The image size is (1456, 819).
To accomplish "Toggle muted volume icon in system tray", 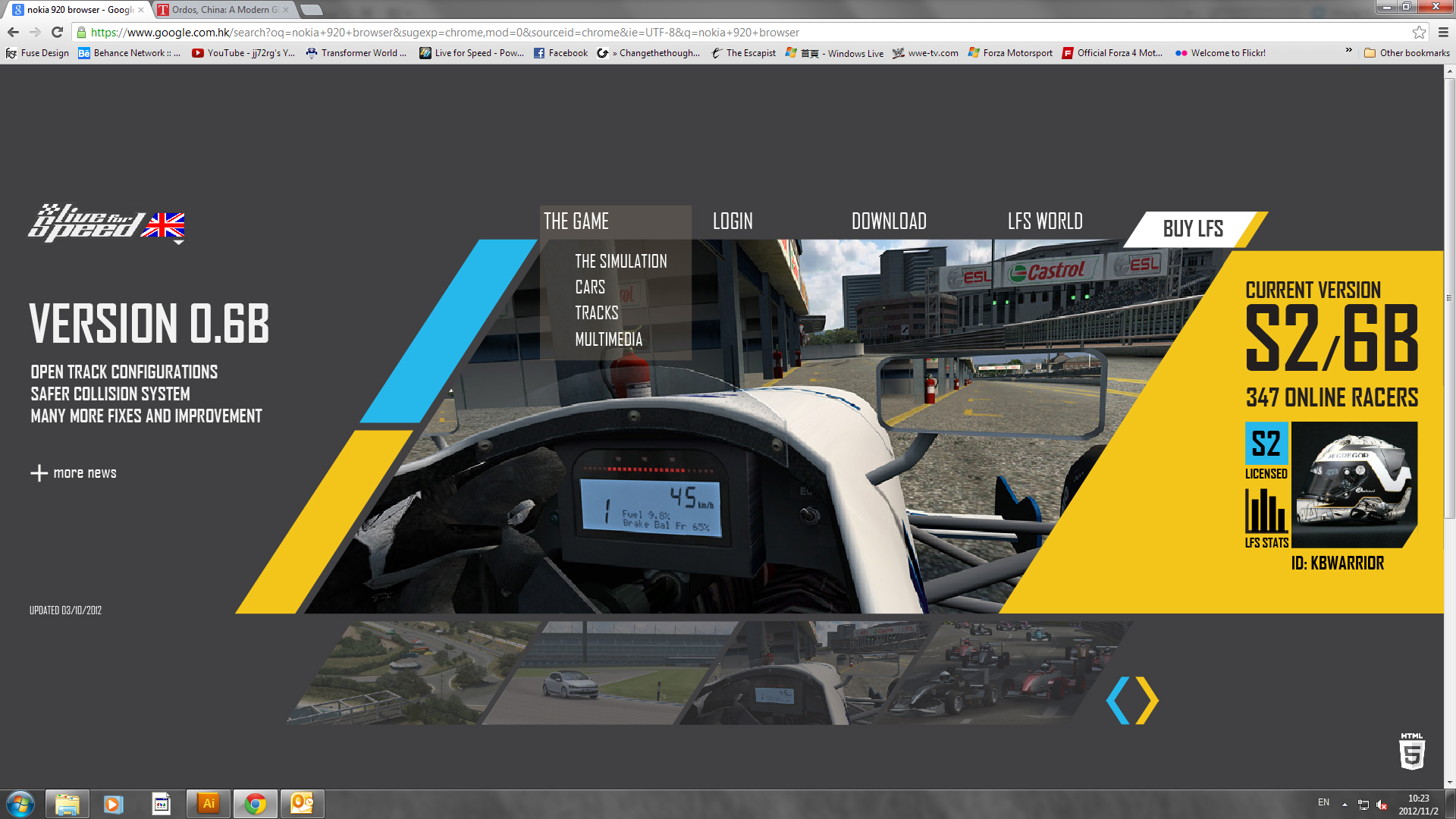I will pos(1382,805).
